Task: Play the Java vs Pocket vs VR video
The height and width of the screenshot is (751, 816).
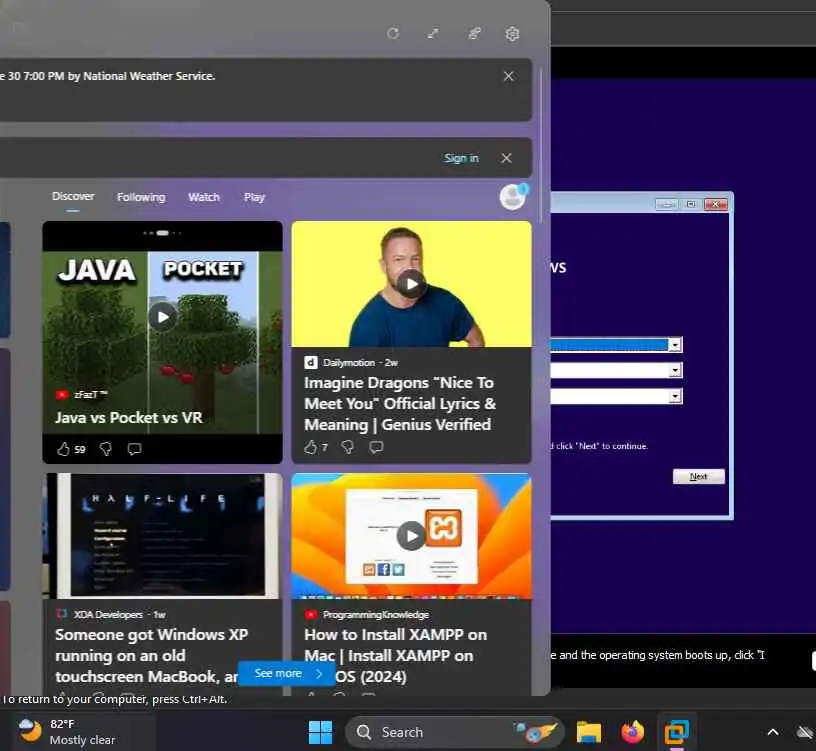Action: pyautogui.click(x=163, y=316)
